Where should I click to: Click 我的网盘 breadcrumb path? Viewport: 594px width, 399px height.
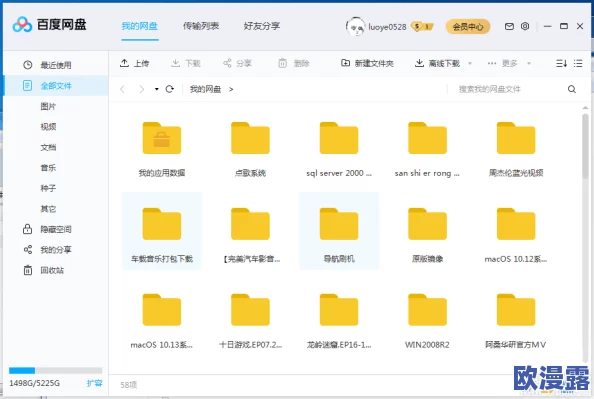click(x=205, y=89)
